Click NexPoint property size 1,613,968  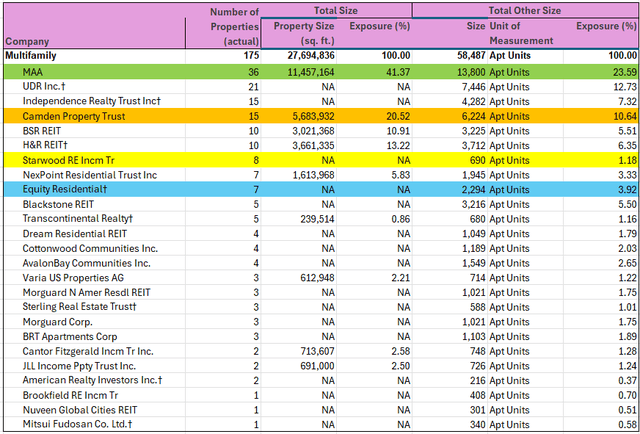(313, 175)
